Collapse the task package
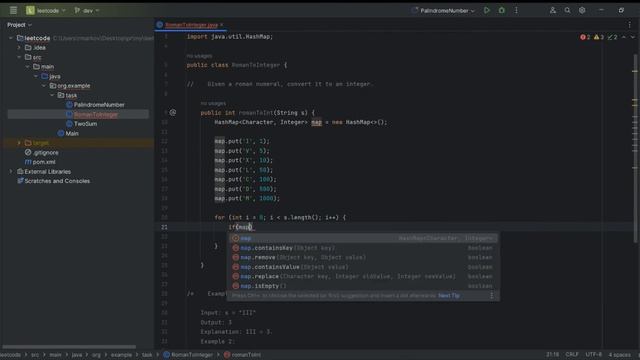Image resolution: width=640 pixels, height=360 pixels. [x=52, y=95]
